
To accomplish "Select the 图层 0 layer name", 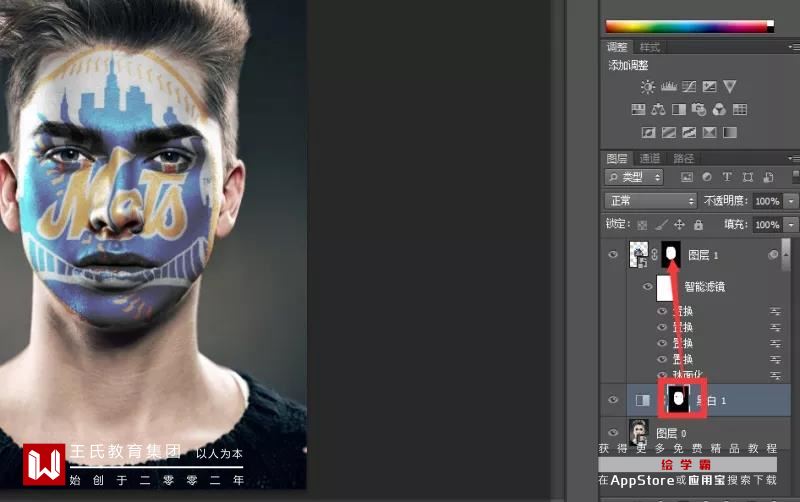I will pos(671,434).
